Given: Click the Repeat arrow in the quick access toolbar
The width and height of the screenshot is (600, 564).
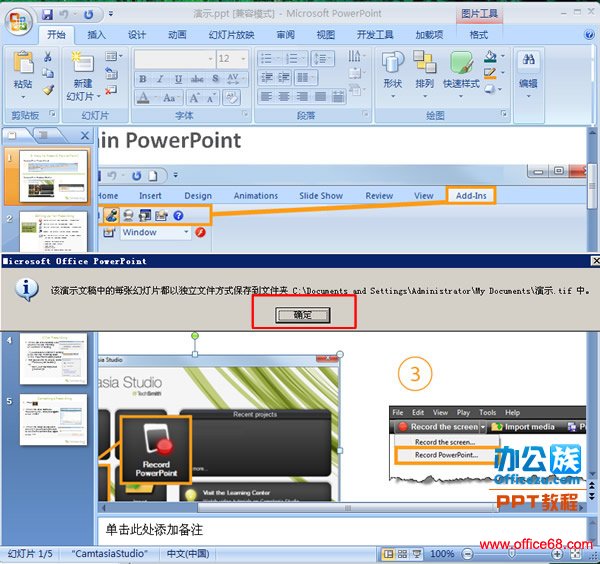Looking at the screenshot, I should [x=88, y=15].
